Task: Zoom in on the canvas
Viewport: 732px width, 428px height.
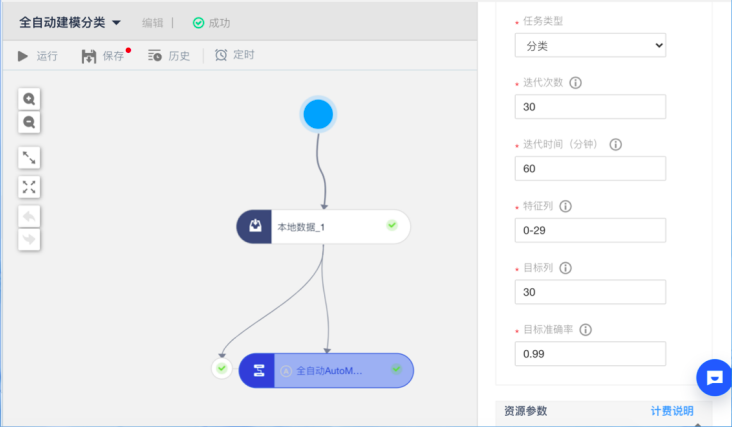Action: [29, 99]
